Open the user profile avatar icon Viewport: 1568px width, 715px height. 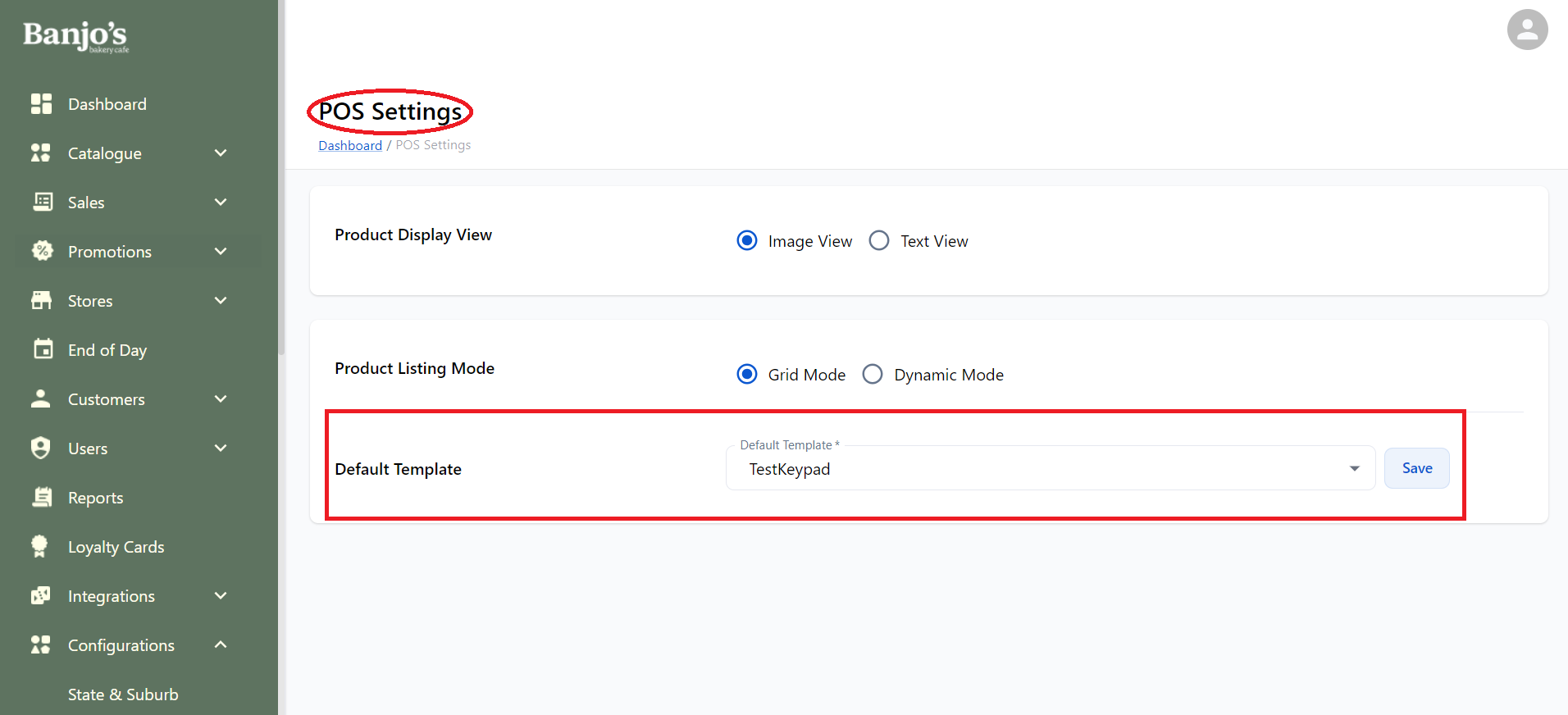click(1526, 30)
